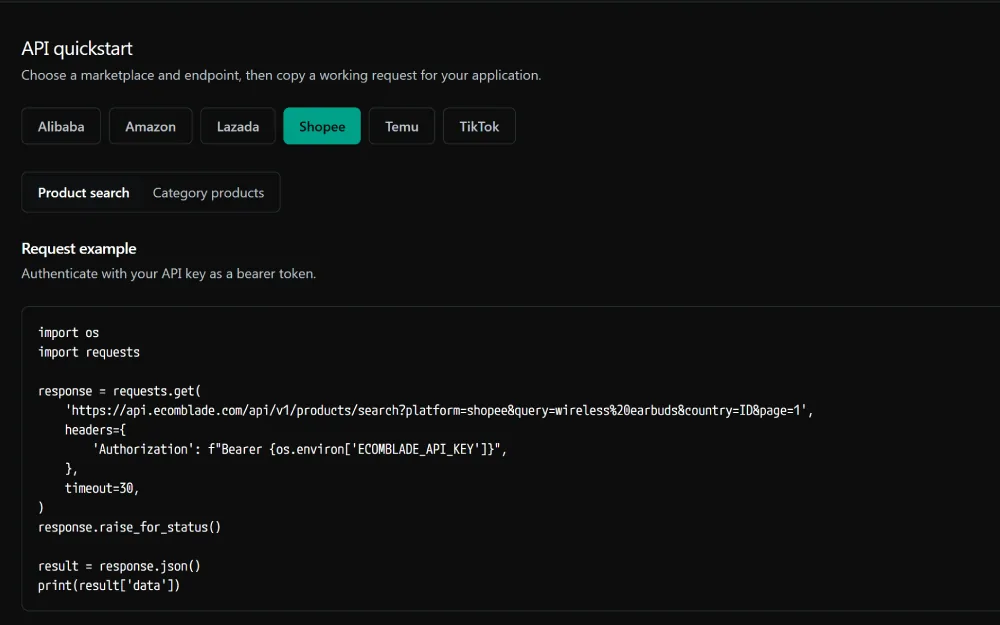
Task: Open the Product search tab
Action: 84,193
